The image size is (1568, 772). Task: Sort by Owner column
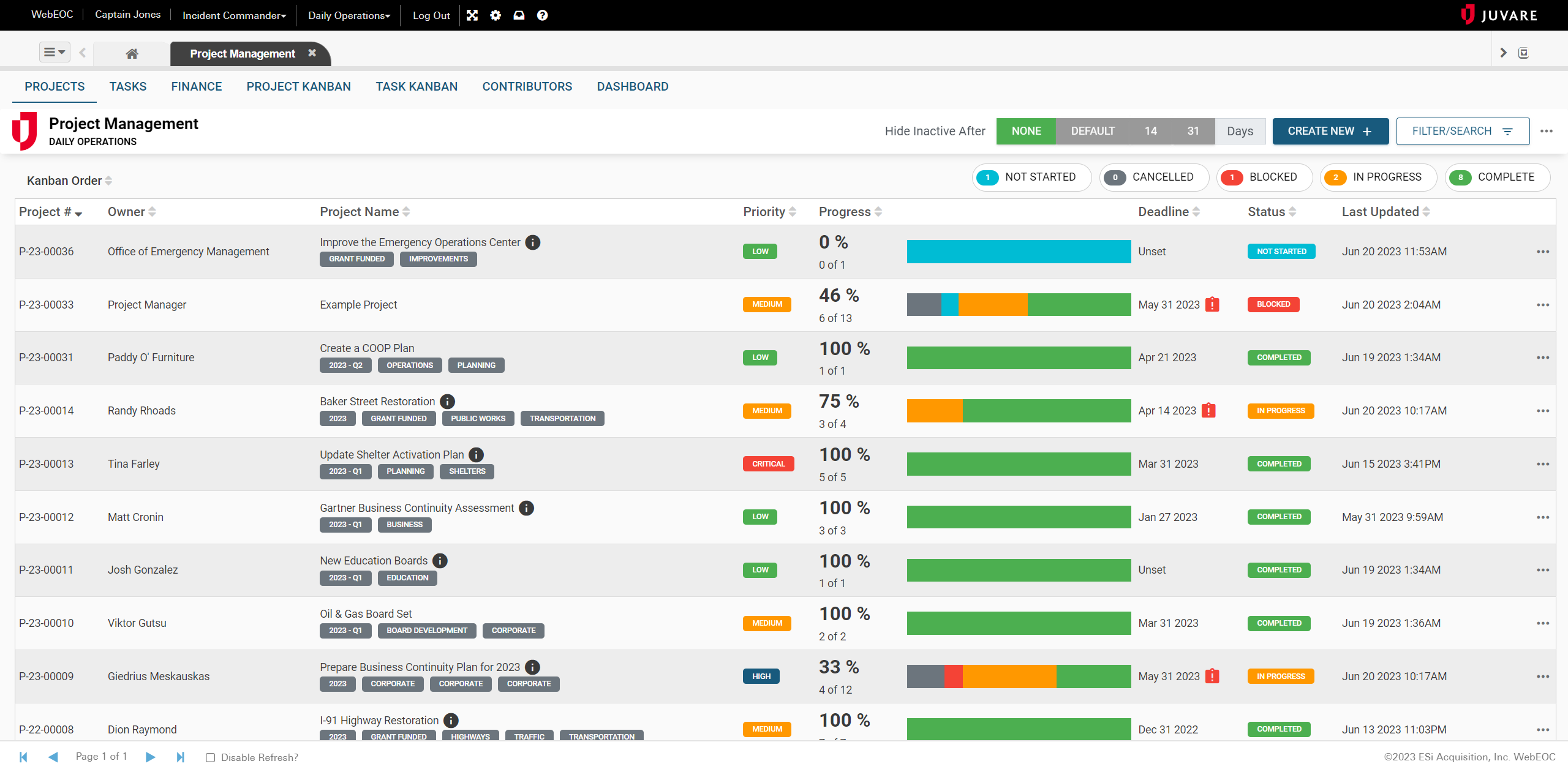click(x=132, y=212)
